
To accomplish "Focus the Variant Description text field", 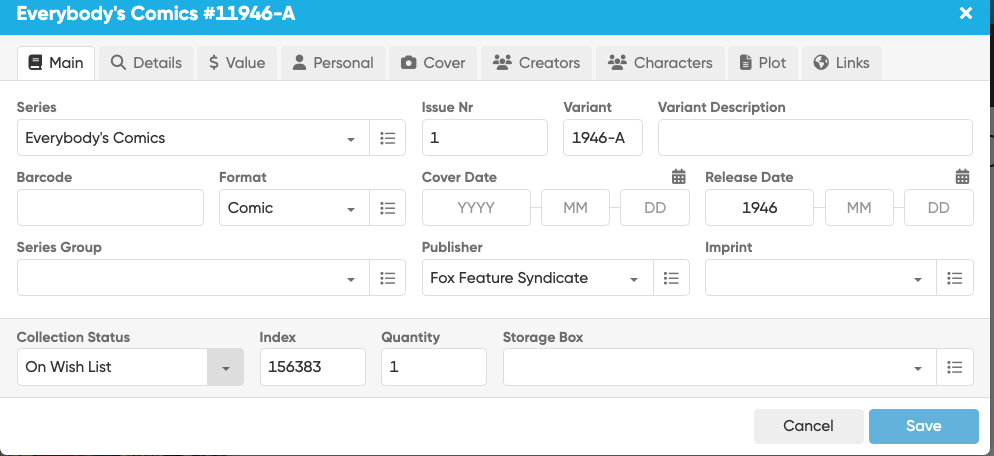I will (x=814, y=138).
